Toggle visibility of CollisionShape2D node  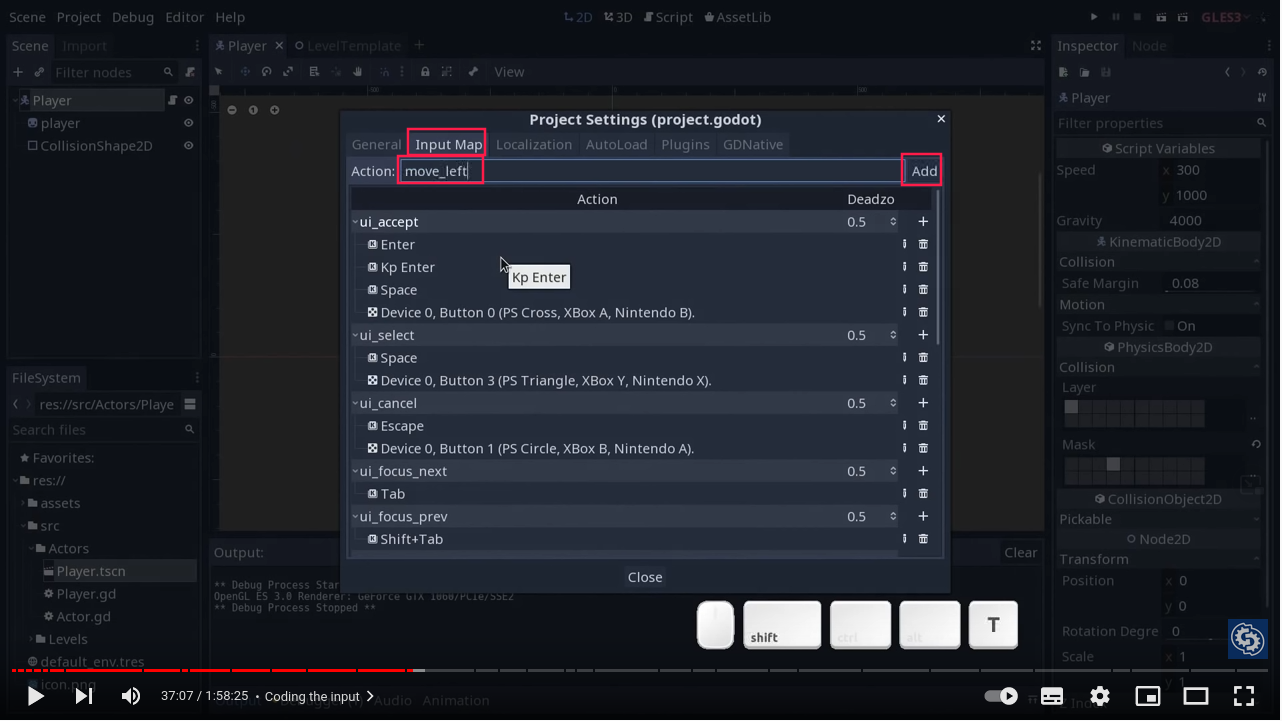(188, 146)
